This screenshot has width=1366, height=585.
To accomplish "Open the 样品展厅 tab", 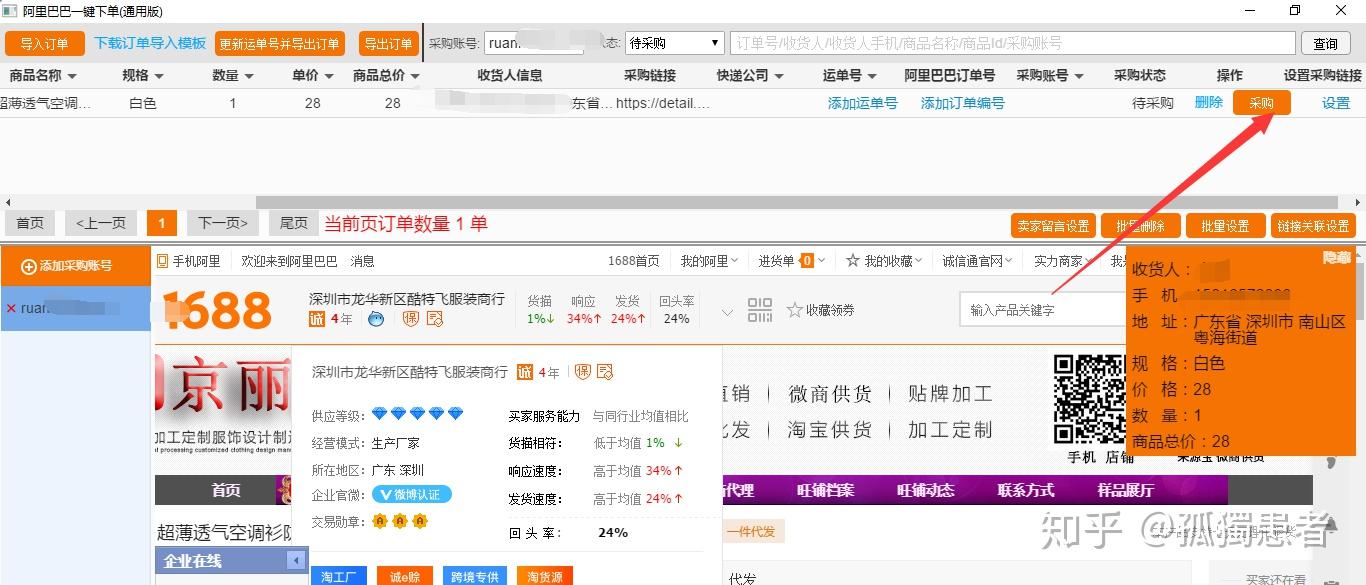I will [1125, 490].
